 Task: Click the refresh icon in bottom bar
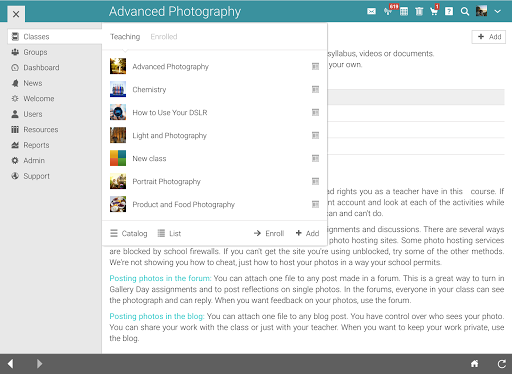(x=502, y=364)
